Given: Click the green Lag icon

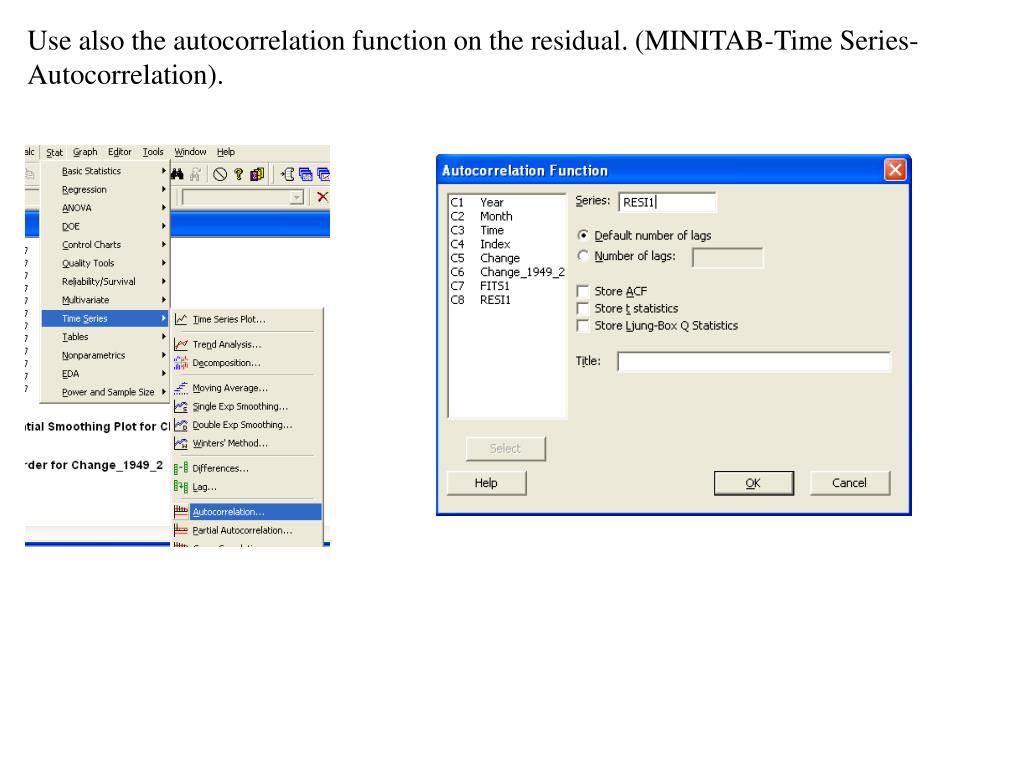Looking at the screenshot, I should pos(181,487).
